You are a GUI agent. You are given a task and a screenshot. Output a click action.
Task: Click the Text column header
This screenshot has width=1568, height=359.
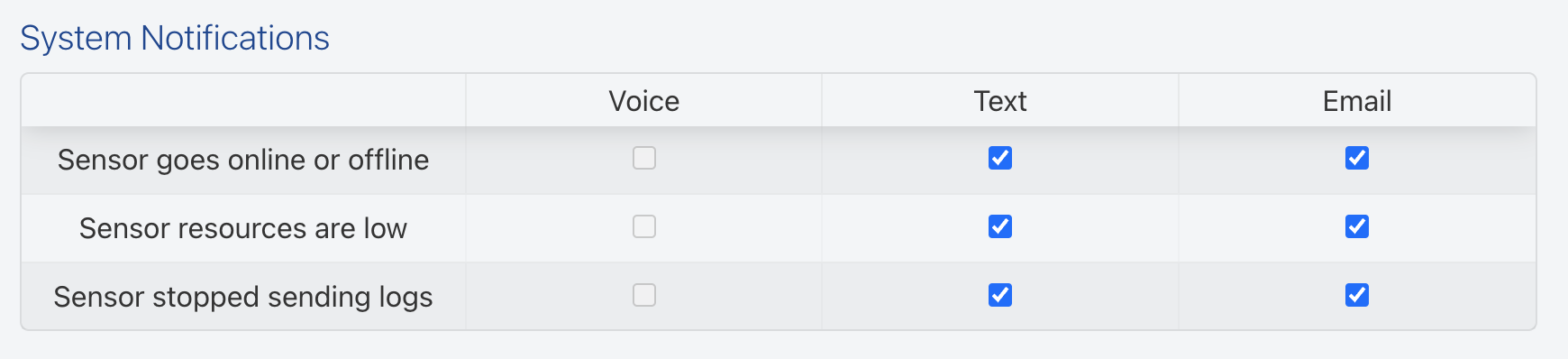pos(1000,101)
